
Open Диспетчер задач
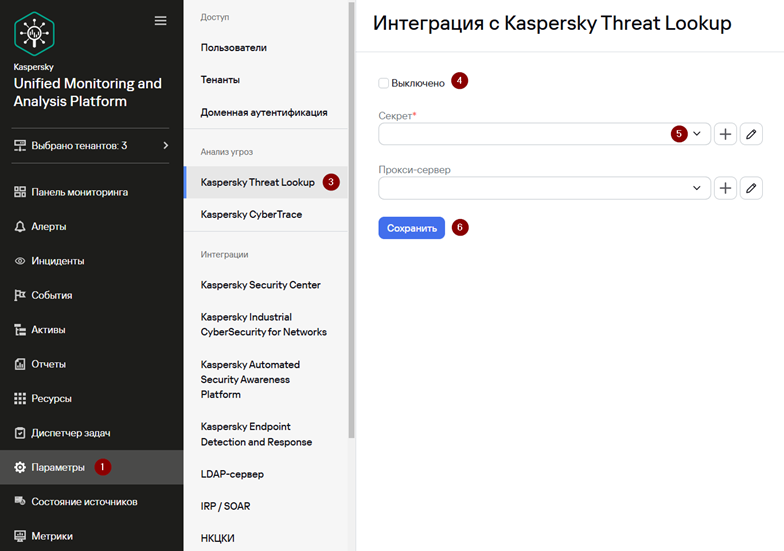pyautogui.click(x=92, y=433)
